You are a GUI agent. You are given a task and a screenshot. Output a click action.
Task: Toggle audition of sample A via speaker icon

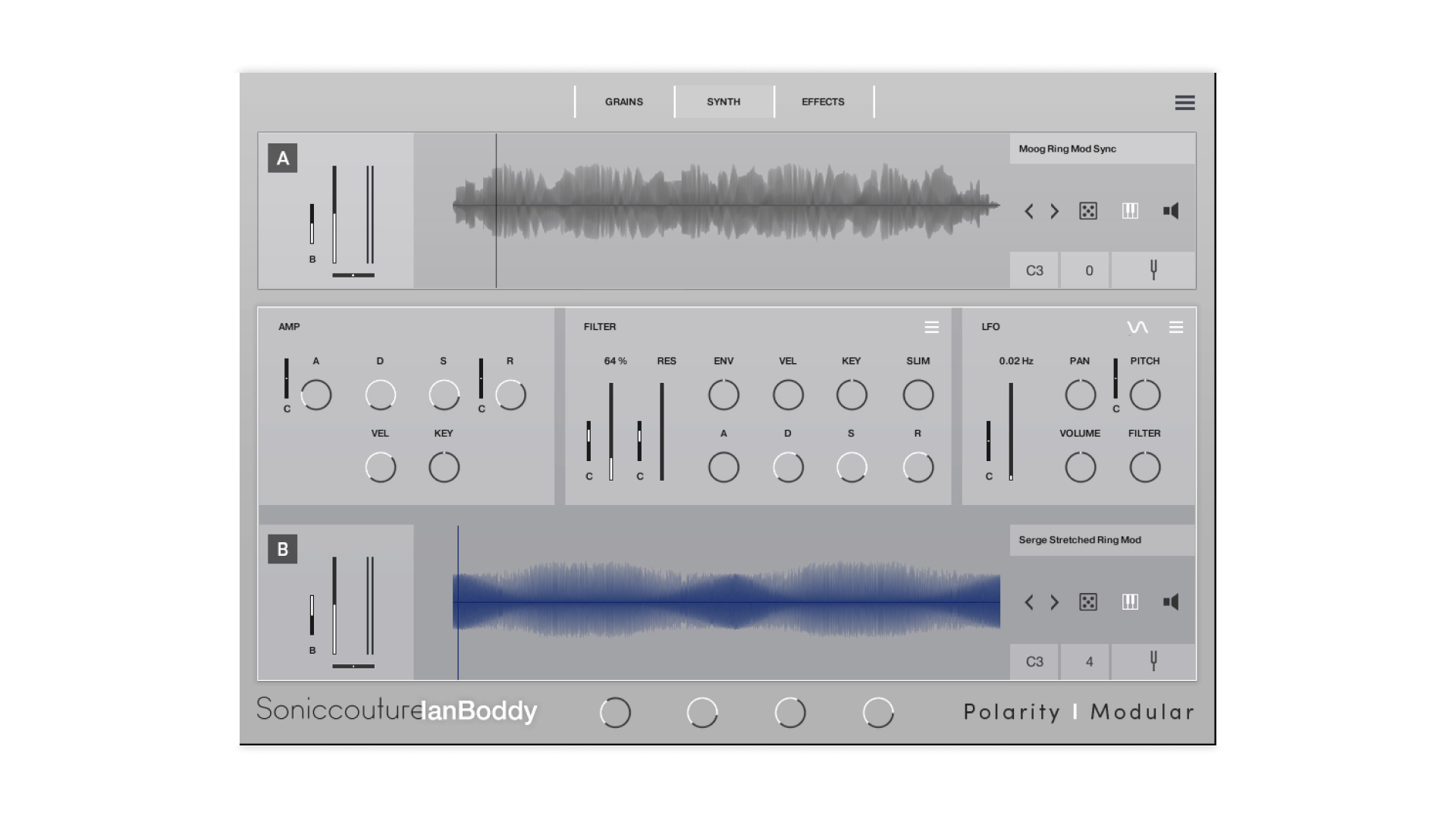pos(1172,211)
